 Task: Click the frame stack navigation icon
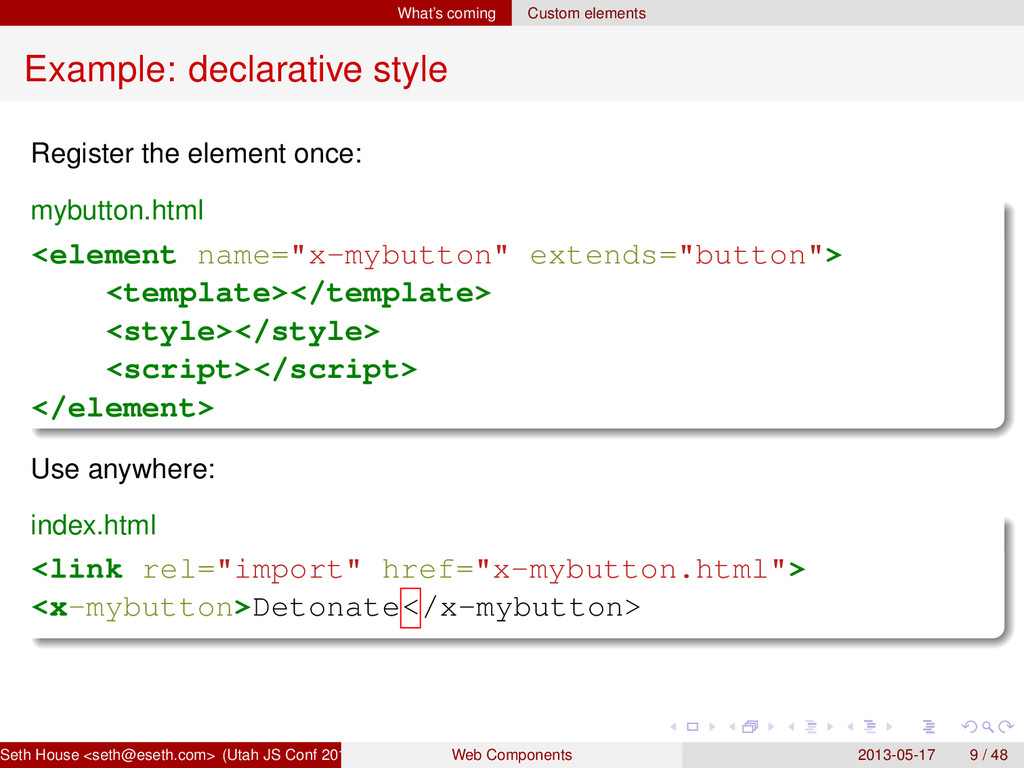tap(749, 725)
